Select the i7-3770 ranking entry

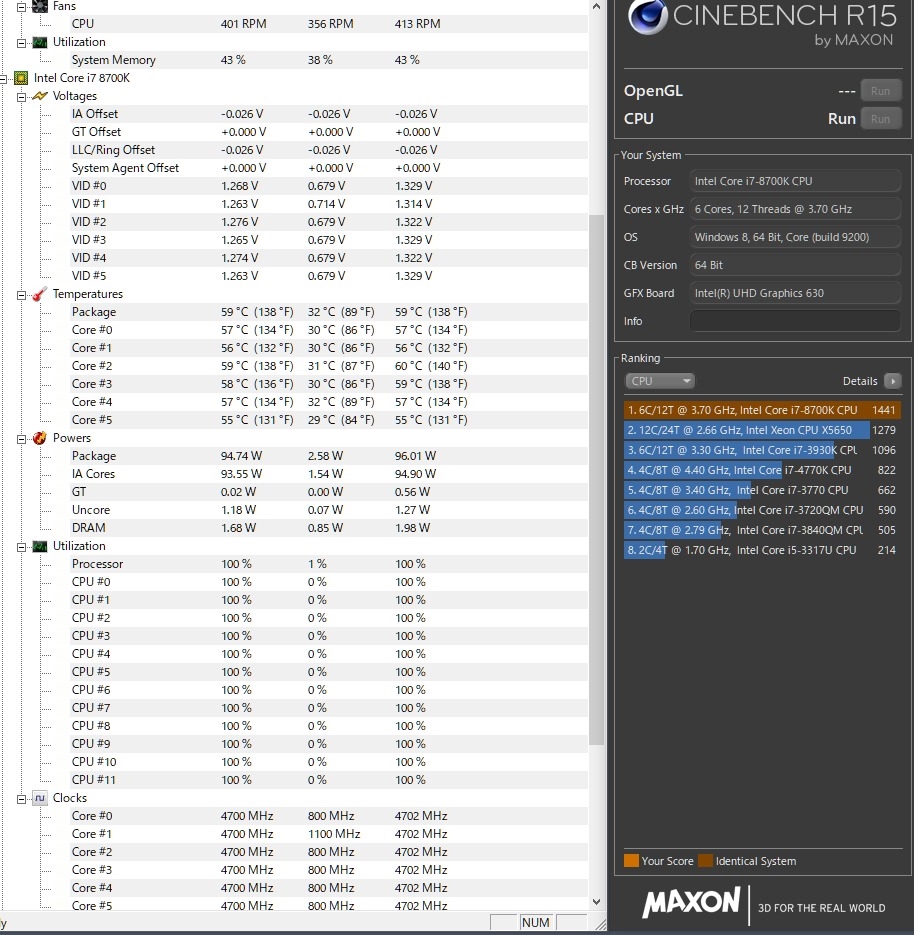[762, 490]
